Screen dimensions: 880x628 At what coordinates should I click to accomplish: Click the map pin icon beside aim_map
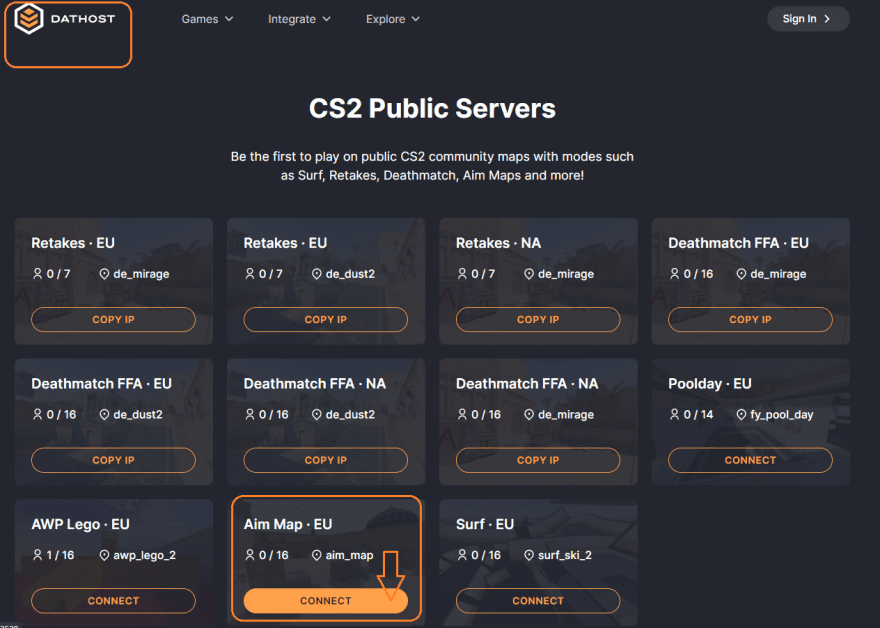(x=317, y=555)
